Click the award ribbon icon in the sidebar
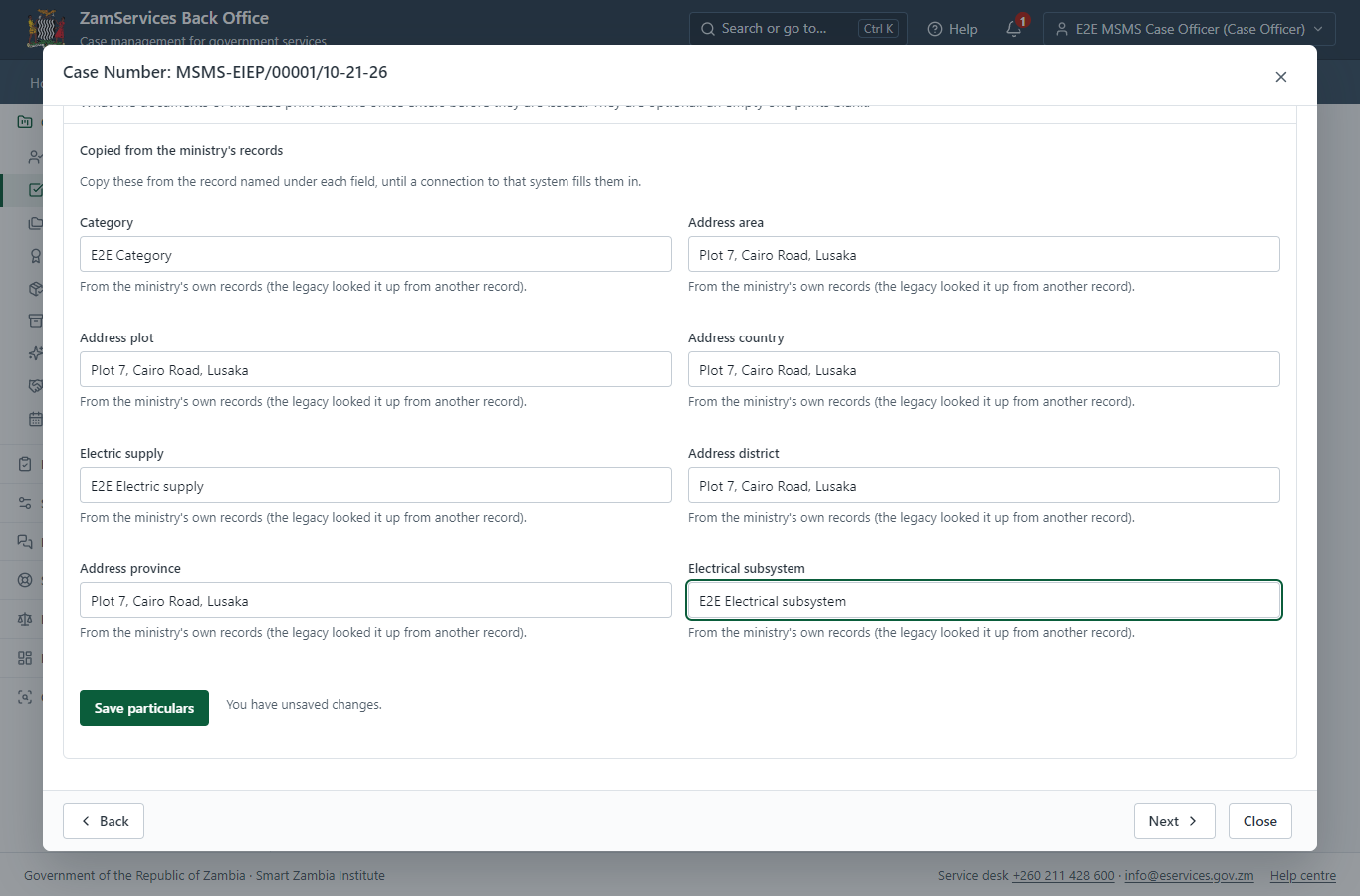Screen dimensions: 1360x896 tap(36, 256)
